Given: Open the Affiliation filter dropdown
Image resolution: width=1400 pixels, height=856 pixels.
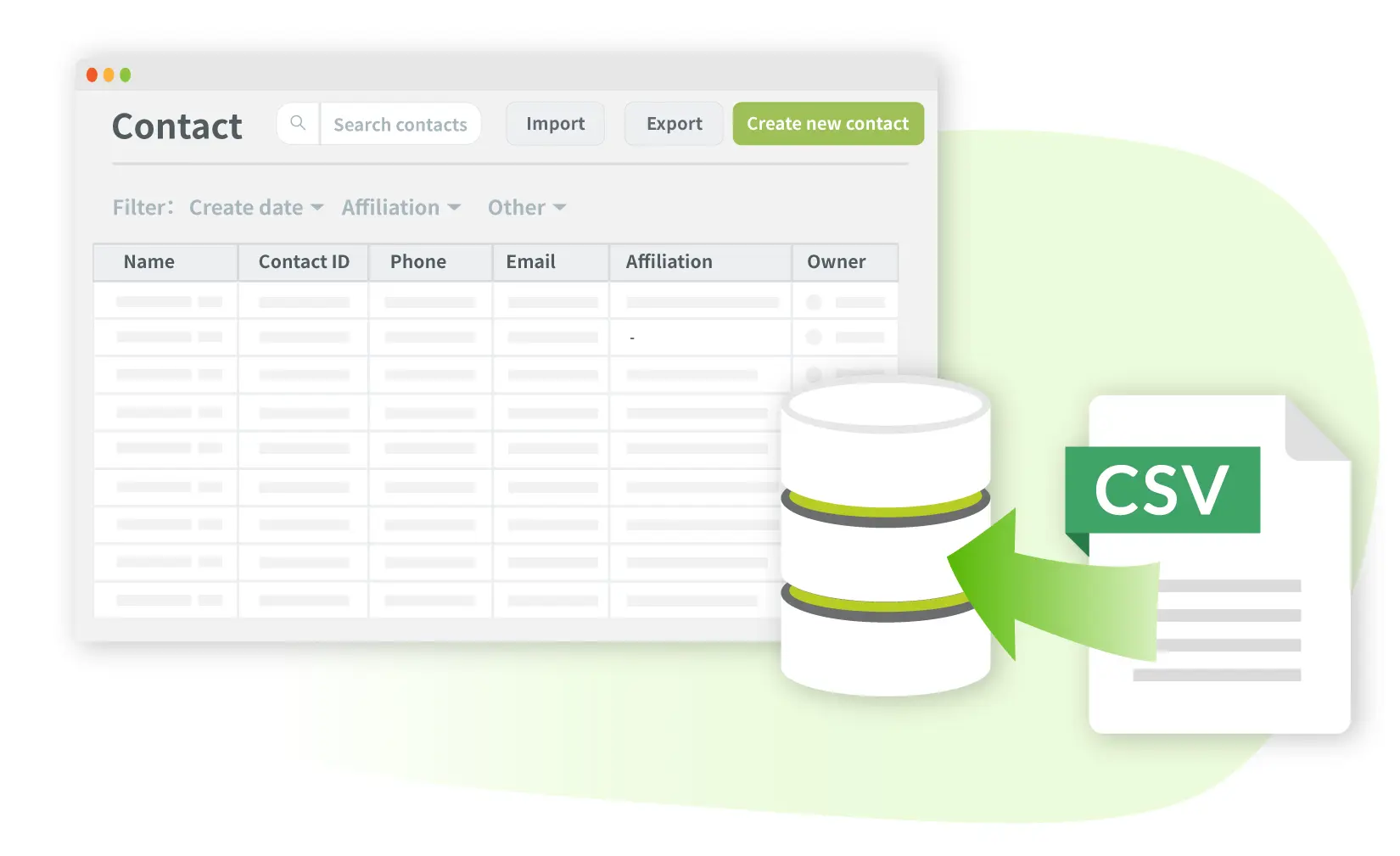Looking at the screenshot, I should (400, 208).
